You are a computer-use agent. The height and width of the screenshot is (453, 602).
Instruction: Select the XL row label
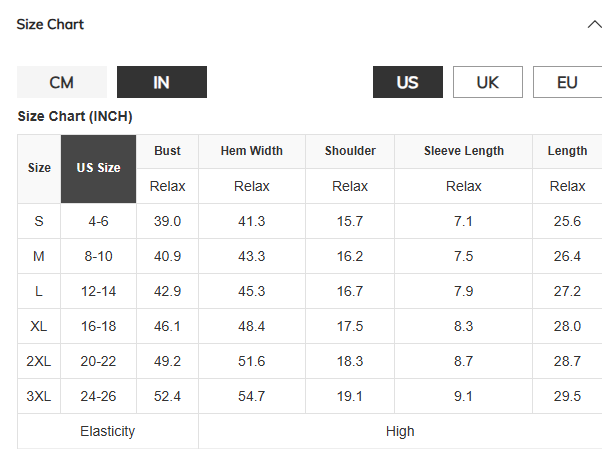[x=39, y=326]
